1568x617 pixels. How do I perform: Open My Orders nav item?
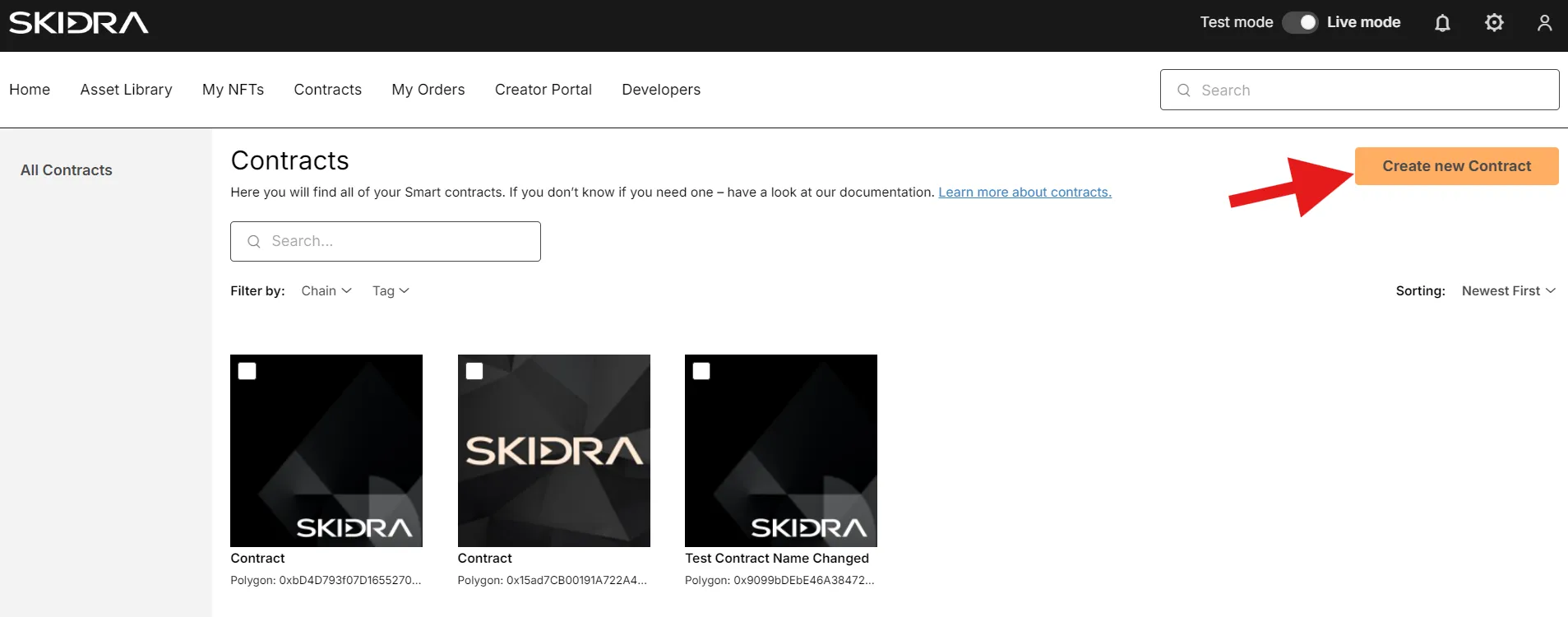[x=428, y=90]
